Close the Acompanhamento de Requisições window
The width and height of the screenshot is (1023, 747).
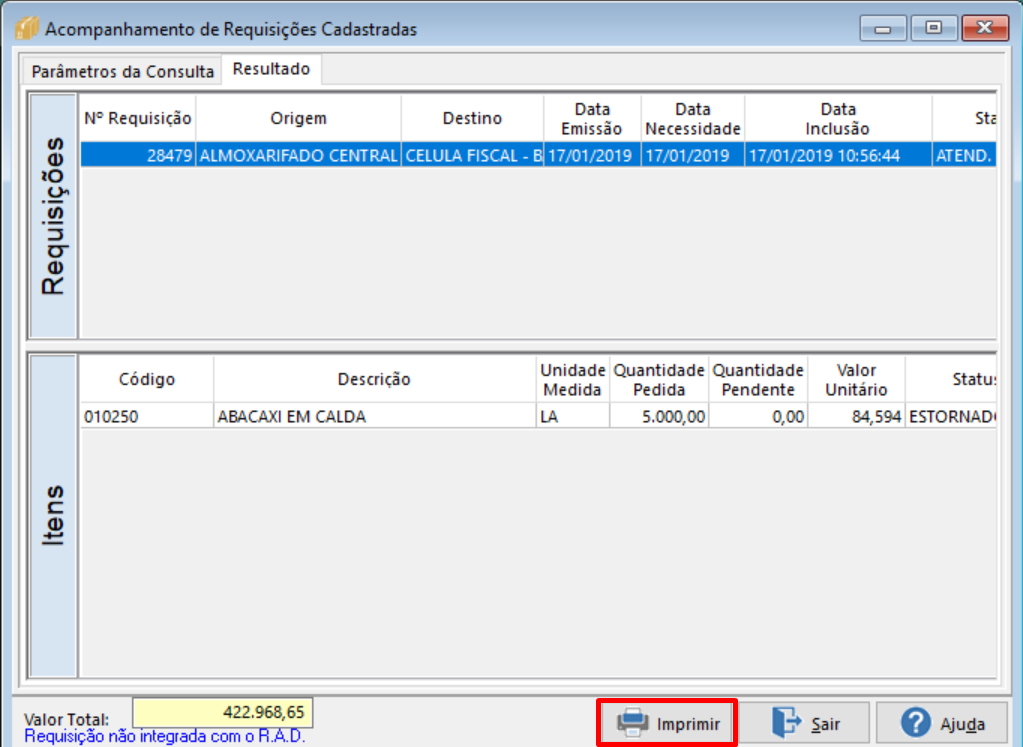[x=985, y=29]
